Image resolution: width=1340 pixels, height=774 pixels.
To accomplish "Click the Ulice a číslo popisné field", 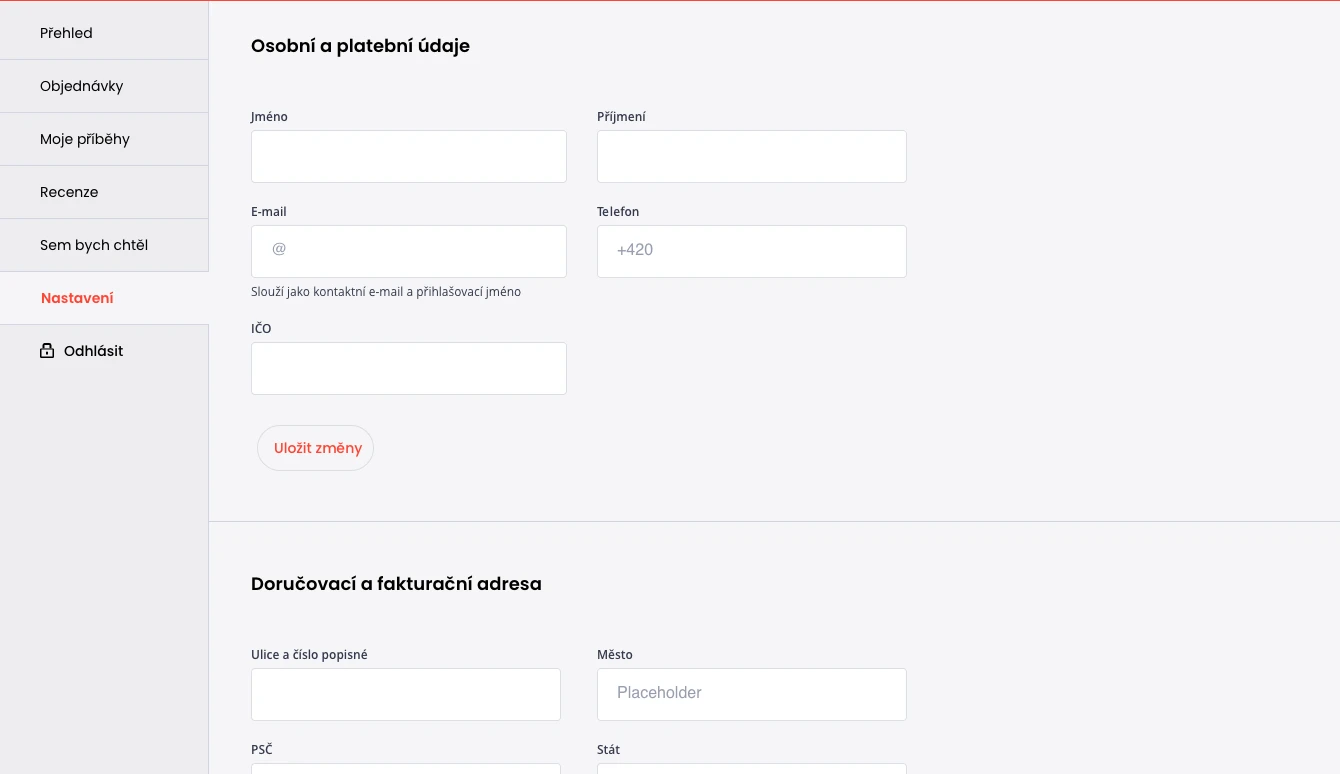I will (x=406, y=694).
